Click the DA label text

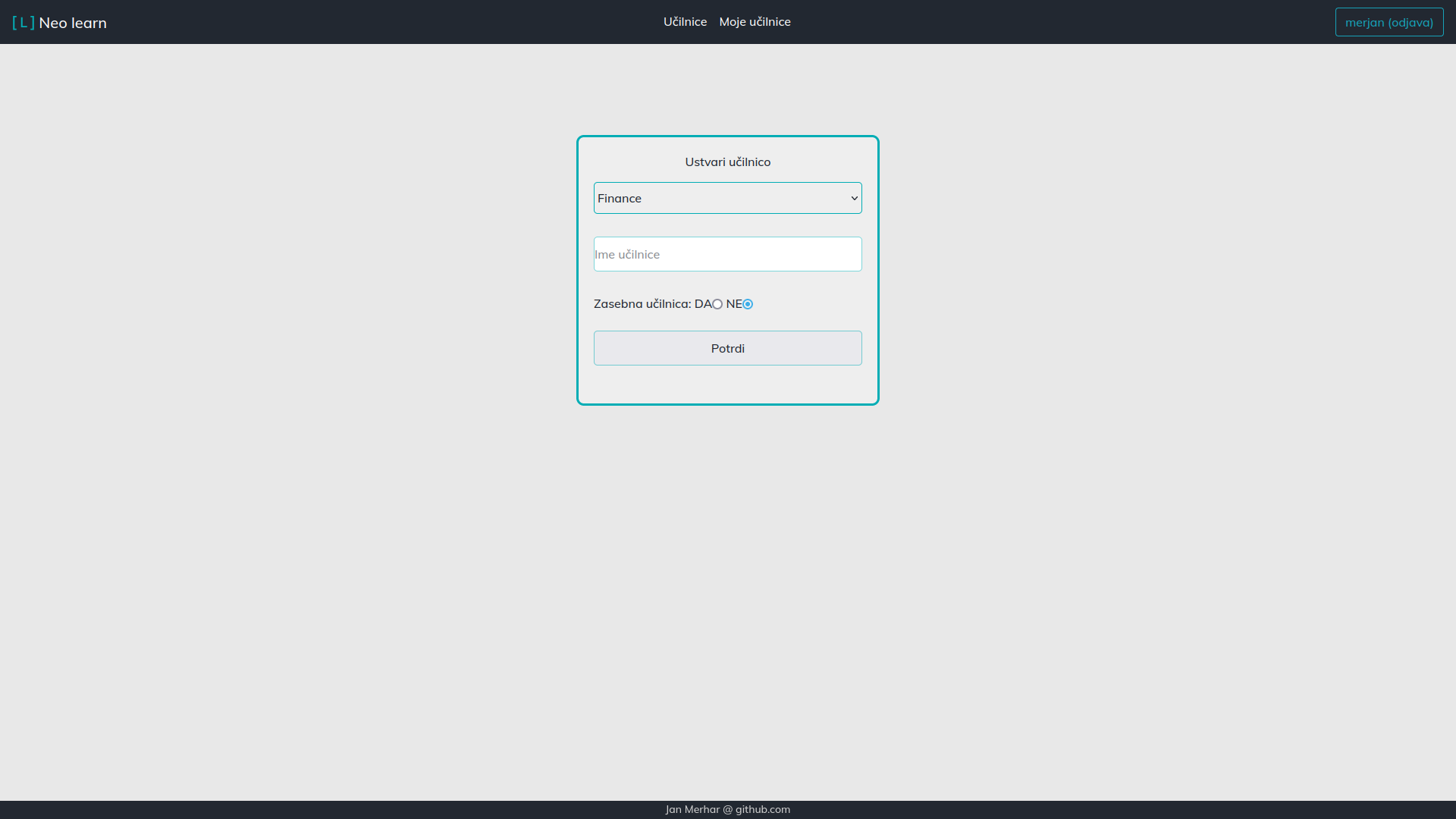point(703,303)
